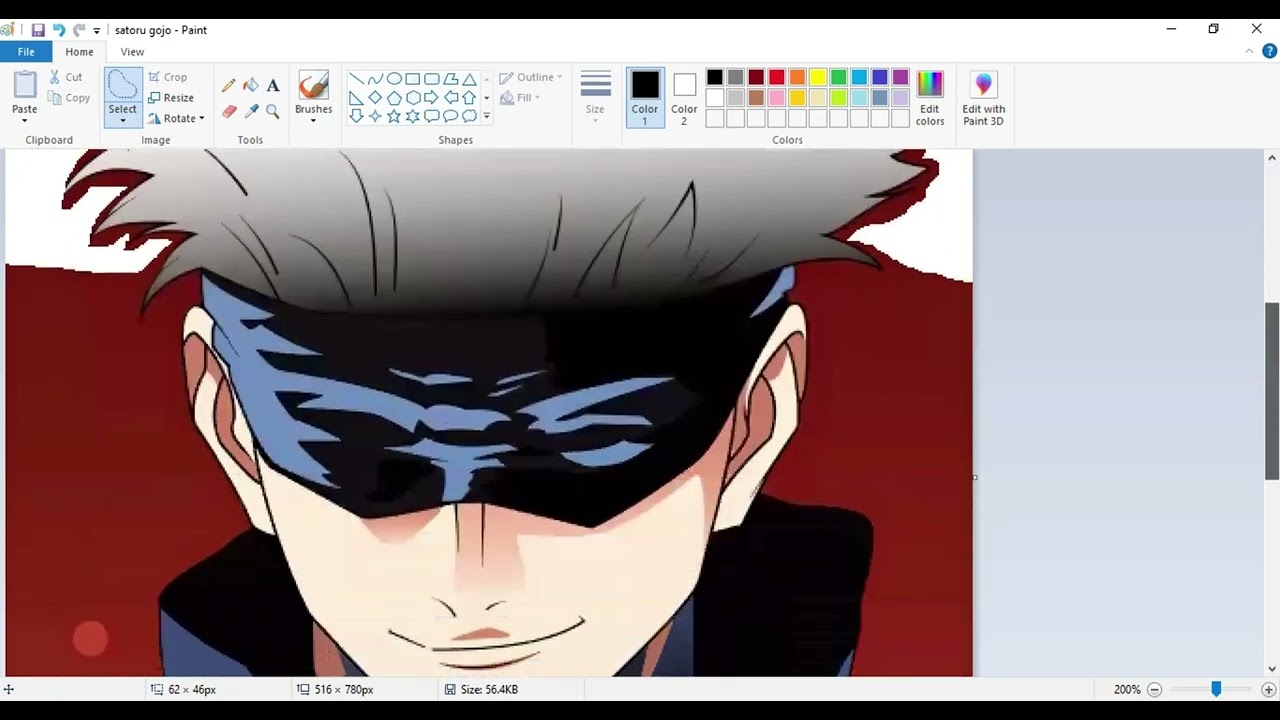Screen dimensions: 1280x720
Task: Select the Diamond shape
Action: (x=375, y=98)
